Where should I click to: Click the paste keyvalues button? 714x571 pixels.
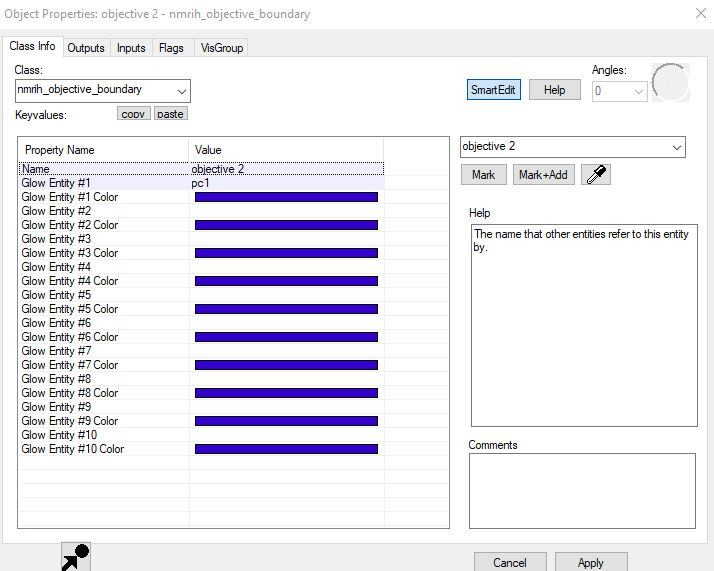[170, 113]
